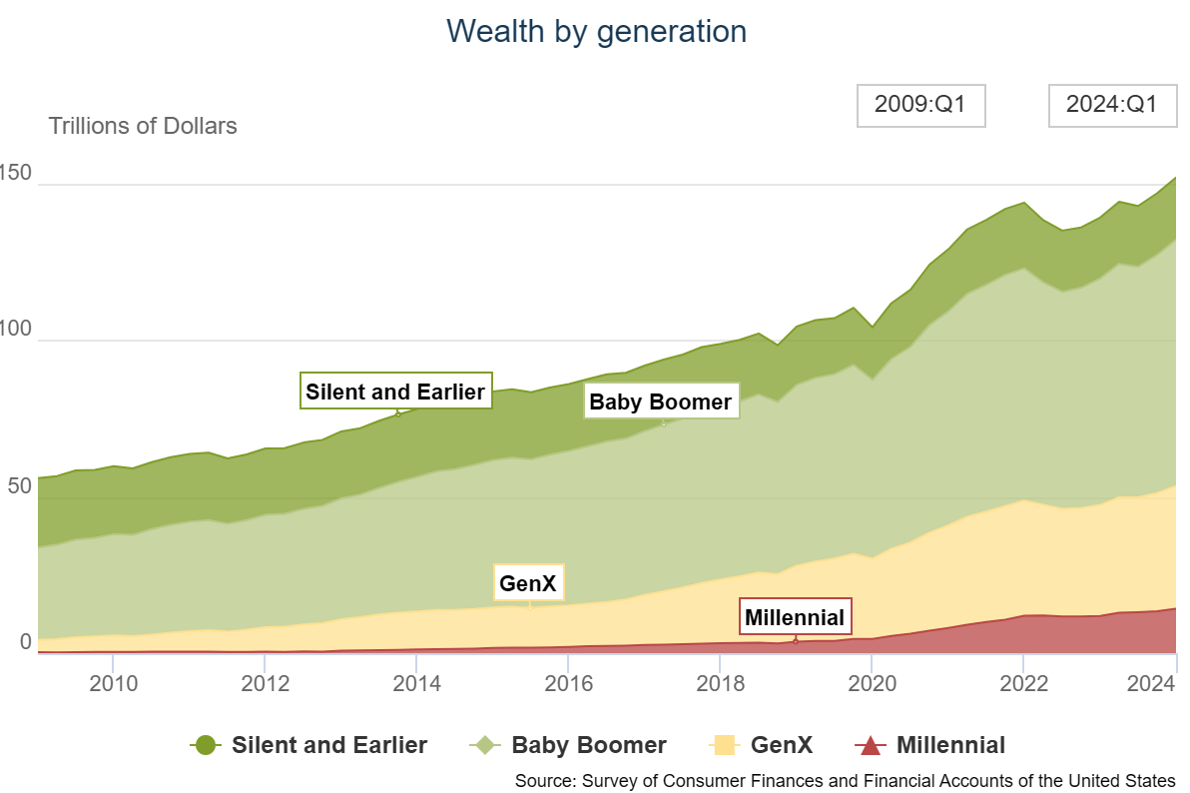Toggle Silent and Earlier series label in legend
Screen dimensions: 1190x793
coord(329,745)
